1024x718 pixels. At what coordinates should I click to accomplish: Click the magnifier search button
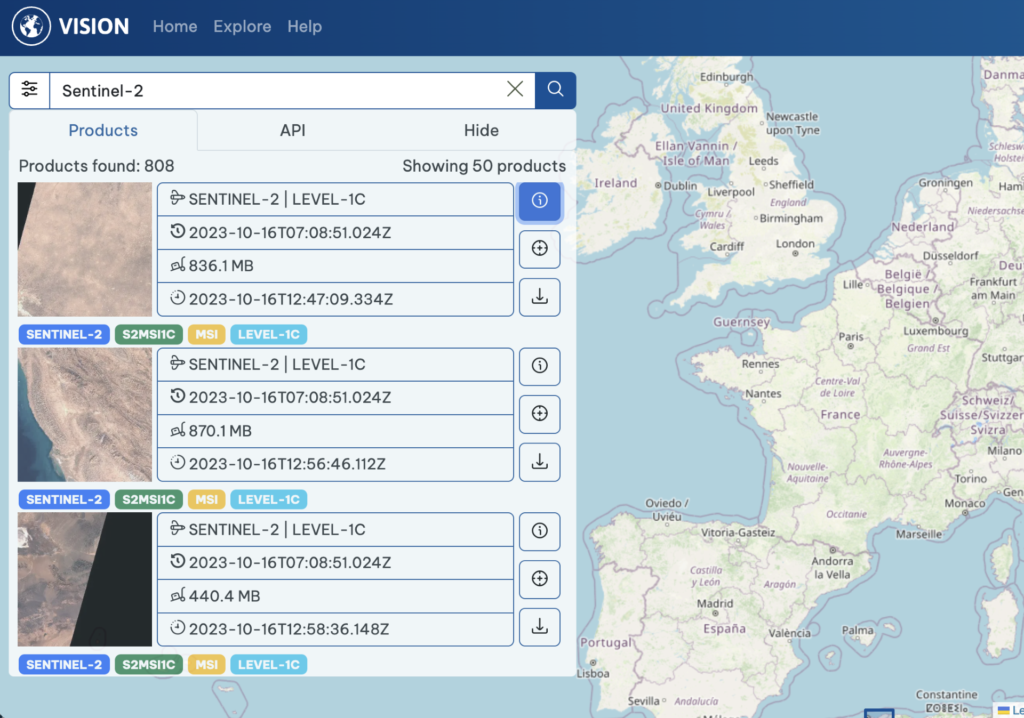coord(555,90)
